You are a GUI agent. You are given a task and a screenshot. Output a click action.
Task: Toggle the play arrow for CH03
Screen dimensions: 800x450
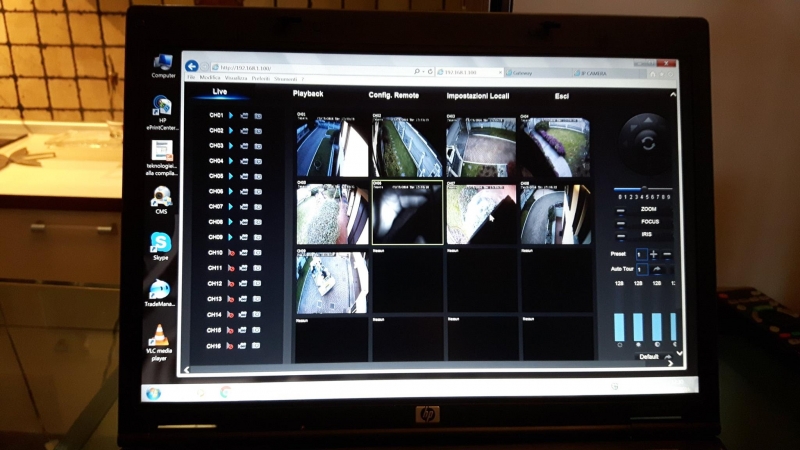231,146
